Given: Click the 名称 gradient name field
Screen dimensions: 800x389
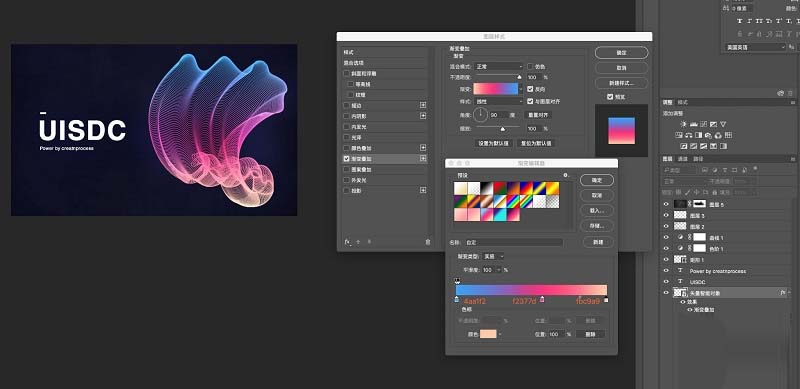Looking at the screenshot, I should point(513,242).
